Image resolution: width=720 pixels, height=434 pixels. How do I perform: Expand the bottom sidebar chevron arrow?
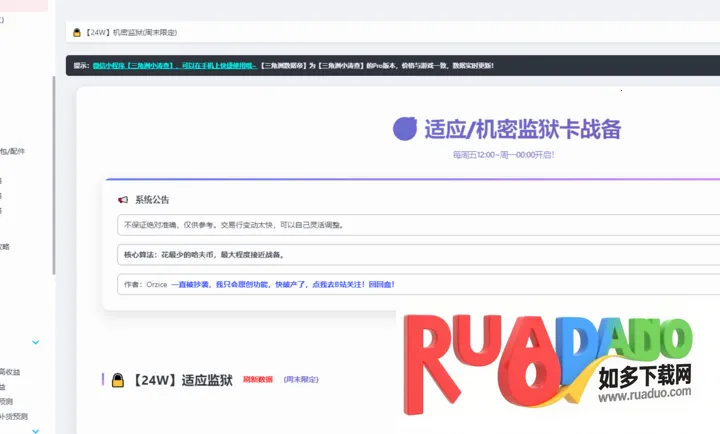(x=36, y=430)
